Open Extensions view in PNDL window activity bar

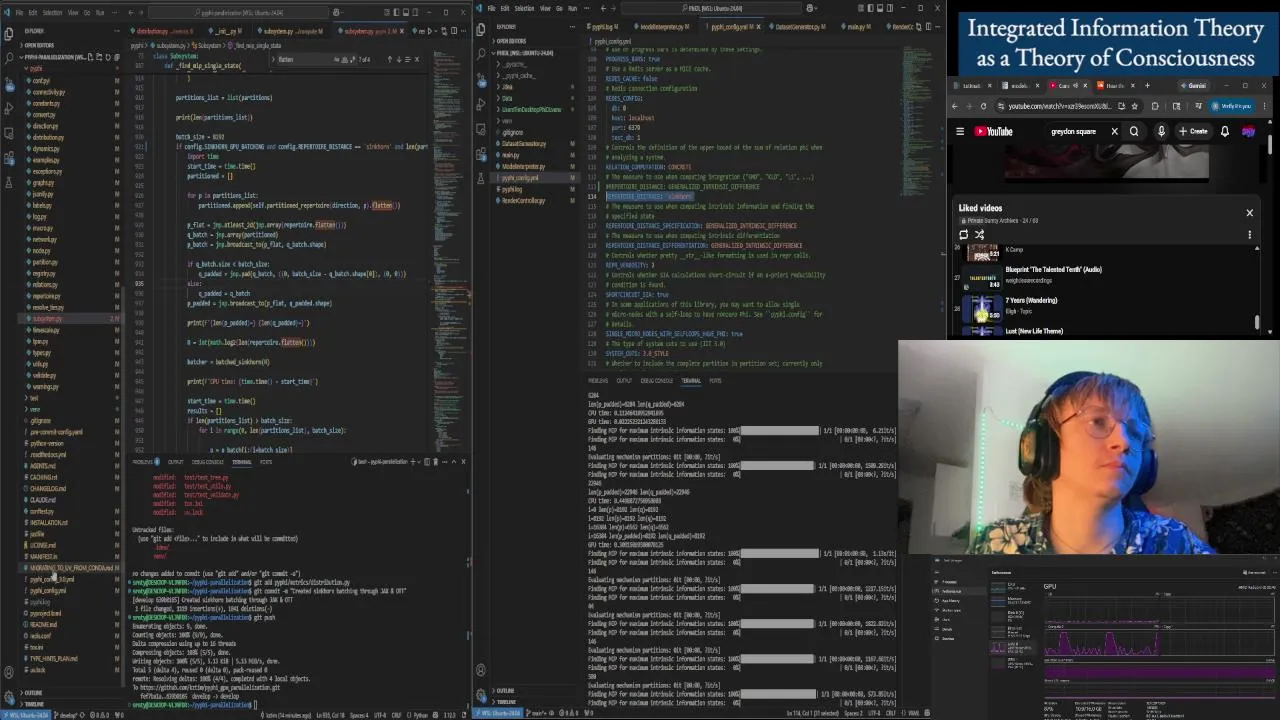click(x=481, y=154)
